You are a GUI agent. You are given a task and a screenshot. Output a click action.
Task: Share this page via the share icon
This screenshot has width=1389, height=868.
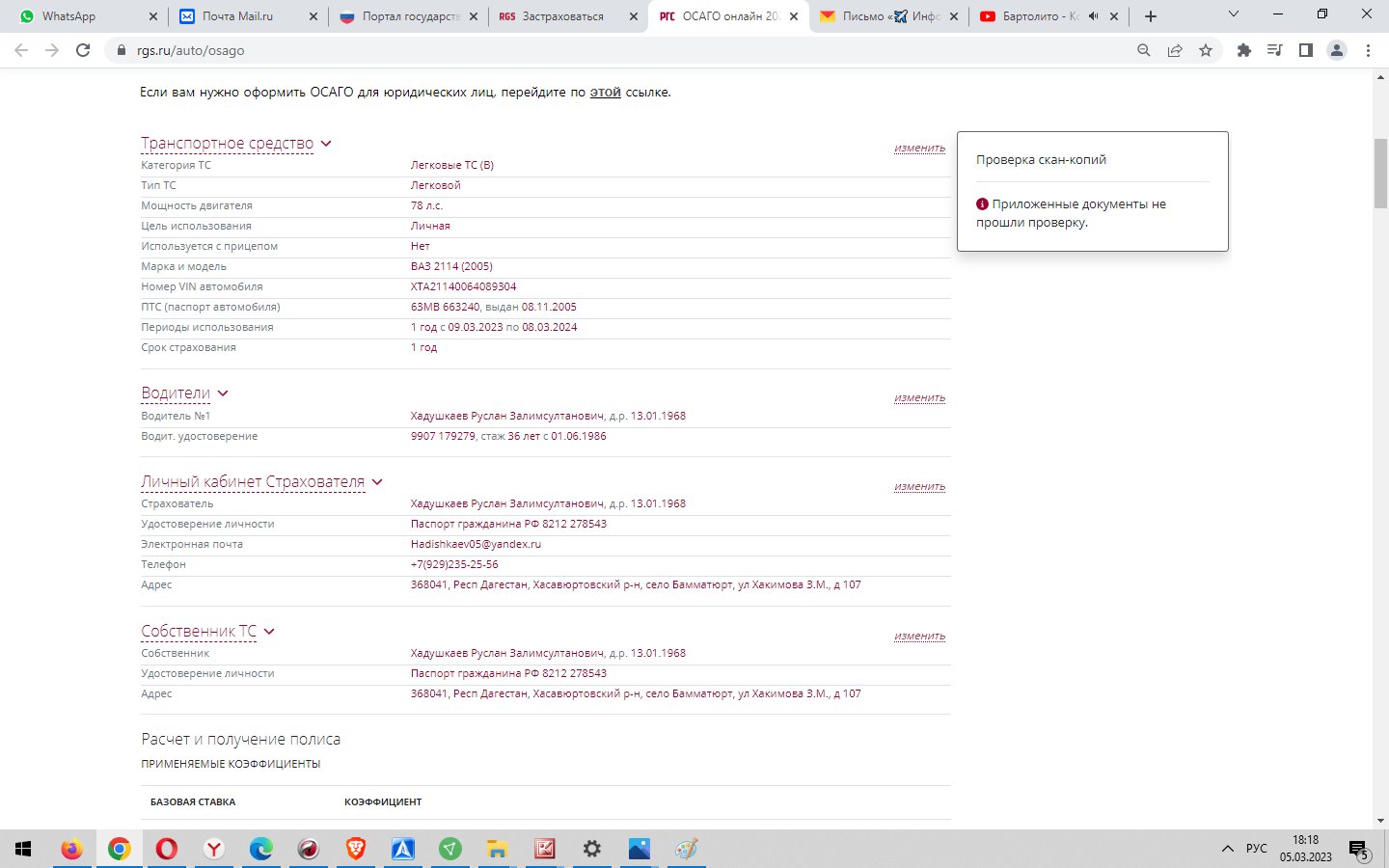point(1175,50)
